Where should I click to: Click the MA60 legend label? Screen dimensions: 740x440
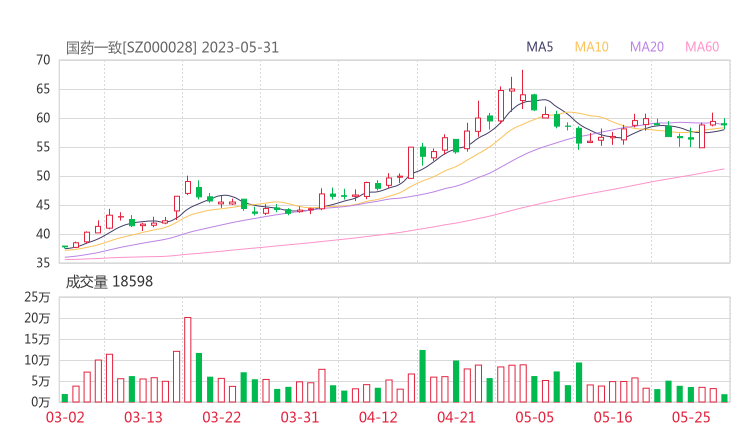(702, 47)
